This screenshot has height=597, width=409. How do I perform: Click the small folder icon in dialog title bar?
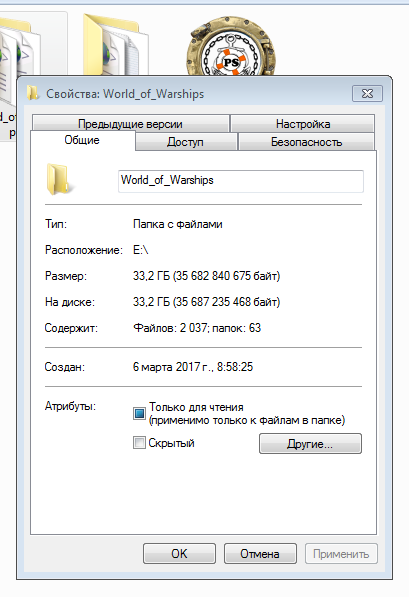tap(33, 93)
